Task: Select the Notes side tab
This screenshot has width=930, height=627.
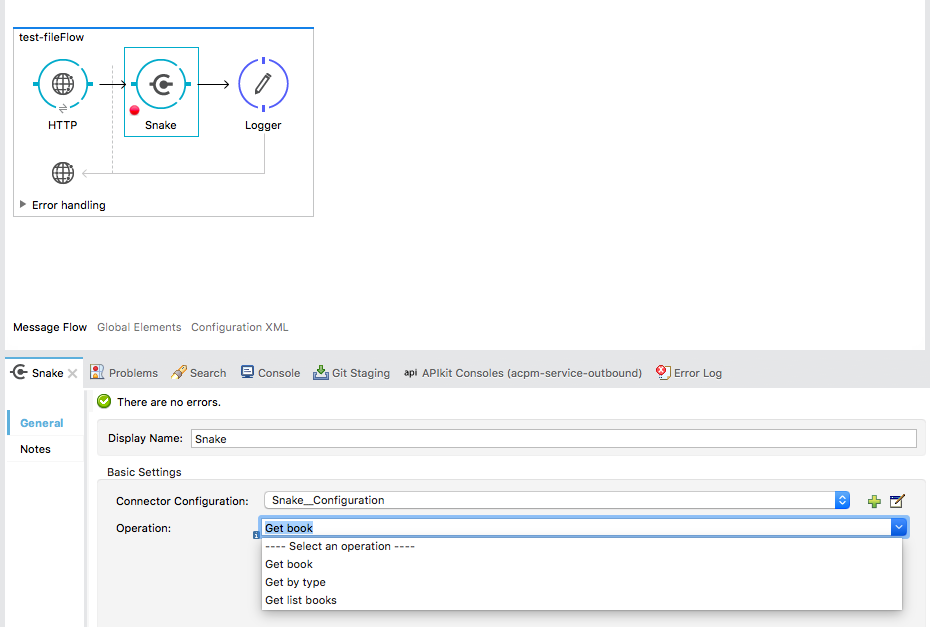Action: (35, 449)
